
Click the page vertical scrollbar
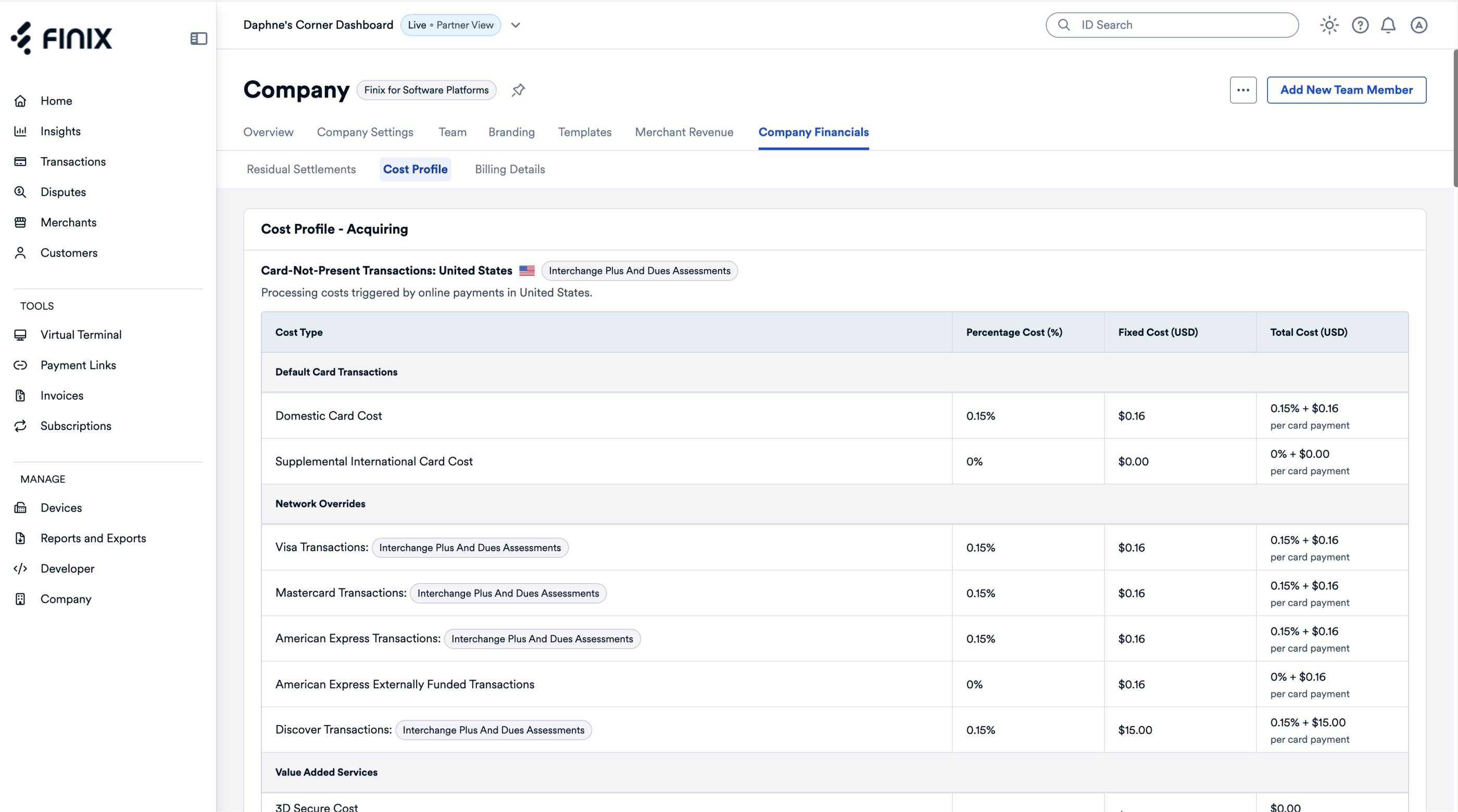[1455, 119]
